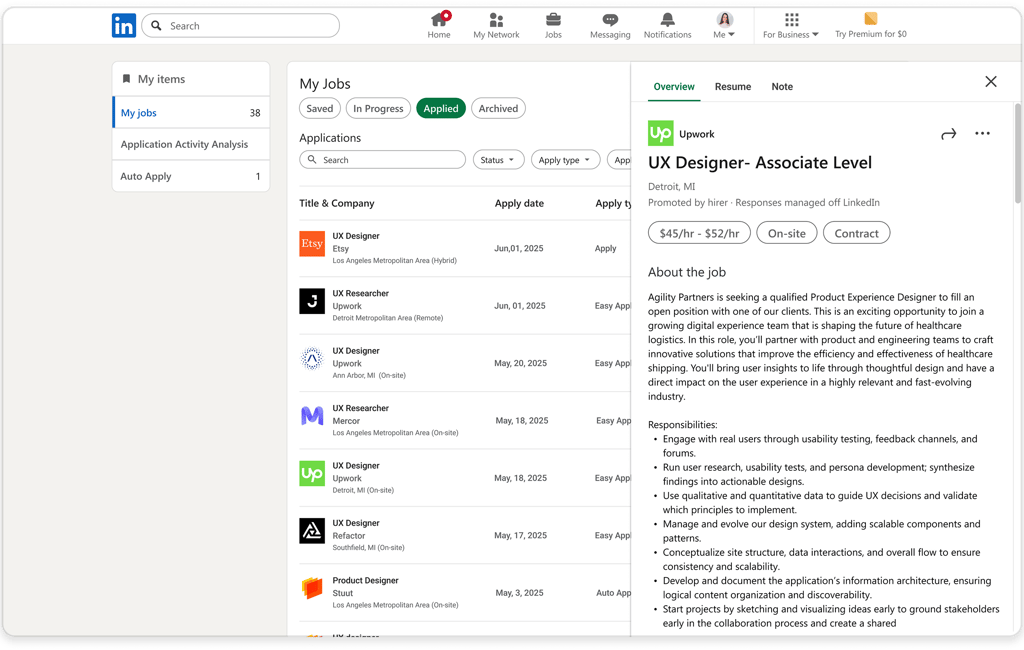Viewport: 1024px width, 650px height.
Task: Open Messaging chat icon
Action: click(610, 20)
